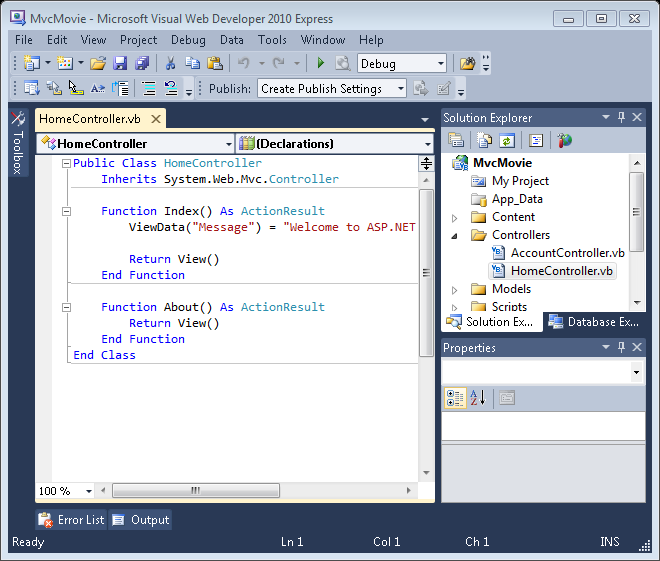This screenshot has width=660, height=561.
Task: Click the Open File folder icon
Action: (98, 63)
